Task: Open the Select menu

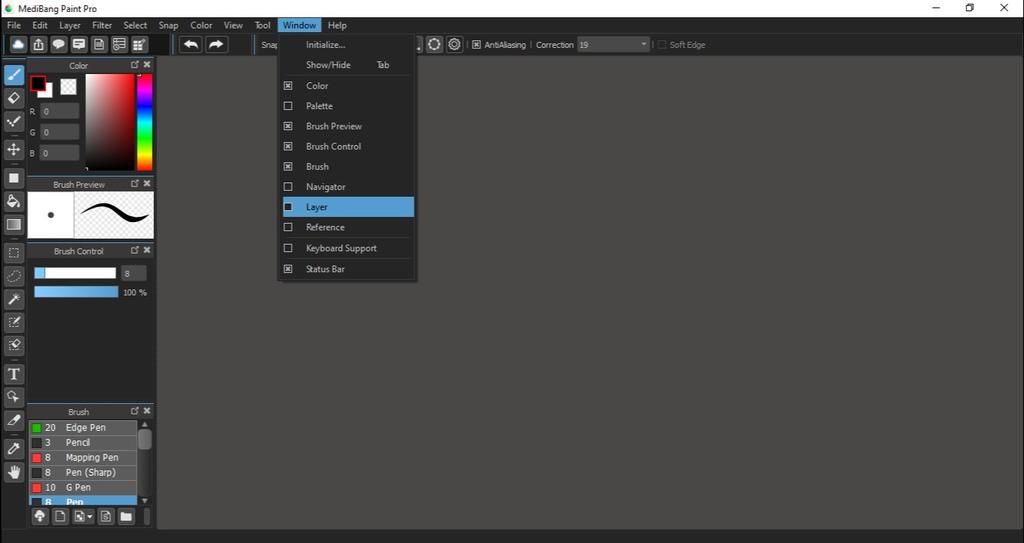Action: click(x=135, y=25)
